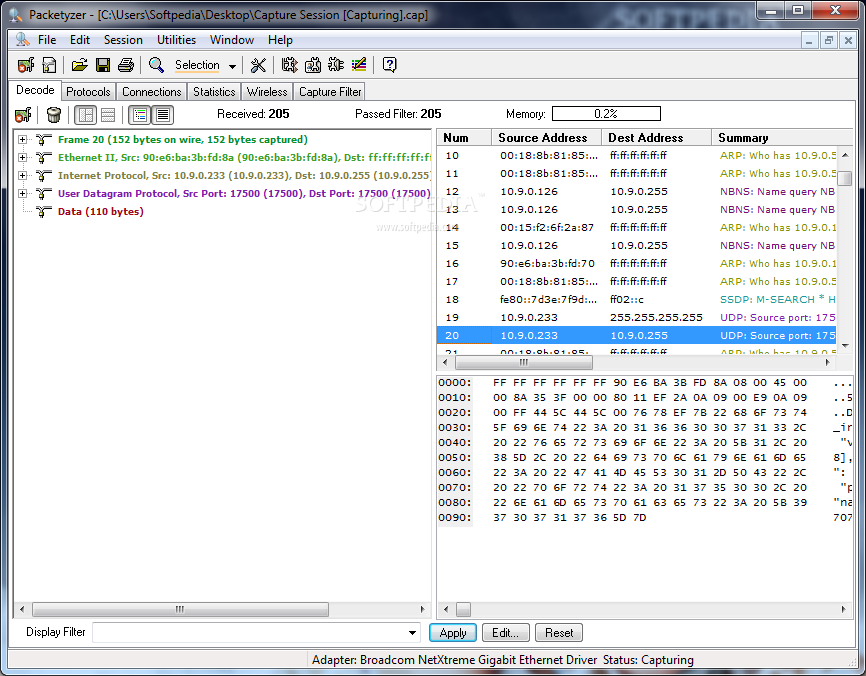Open the Help menu
The image size is (866, 676).
coord(280,40)
